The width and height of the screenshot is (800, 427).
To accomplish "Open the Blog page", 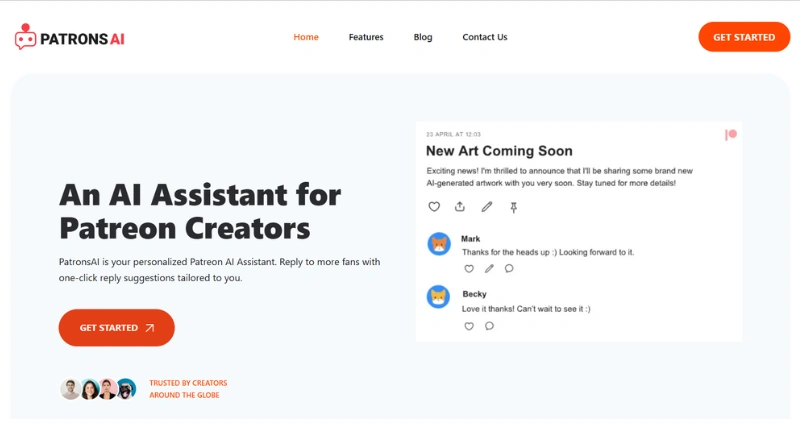I will pos(423,37).
